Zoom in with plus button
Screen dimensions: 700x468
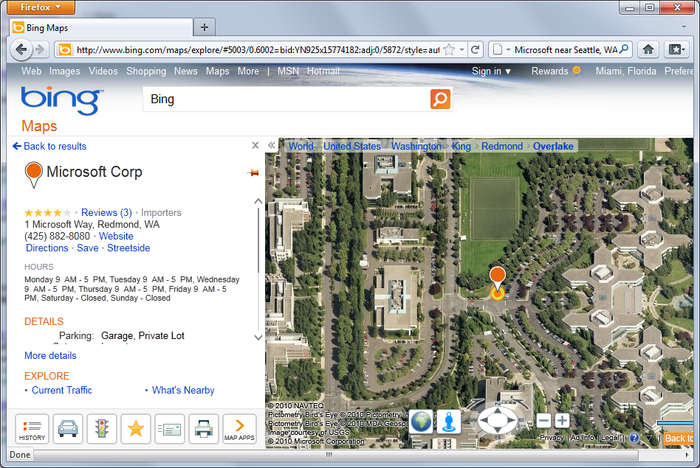click(562, 421)
